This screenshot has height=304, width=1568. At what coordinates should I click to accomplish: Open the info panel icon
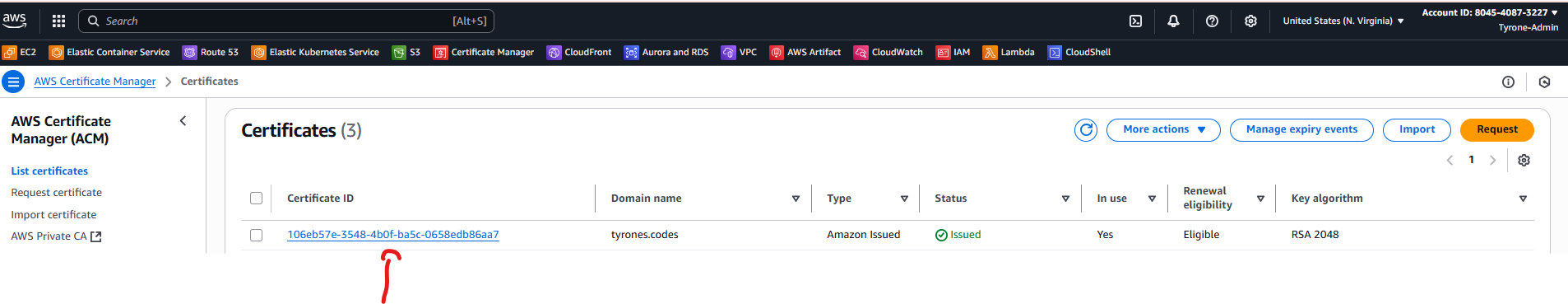(1508, 82)
